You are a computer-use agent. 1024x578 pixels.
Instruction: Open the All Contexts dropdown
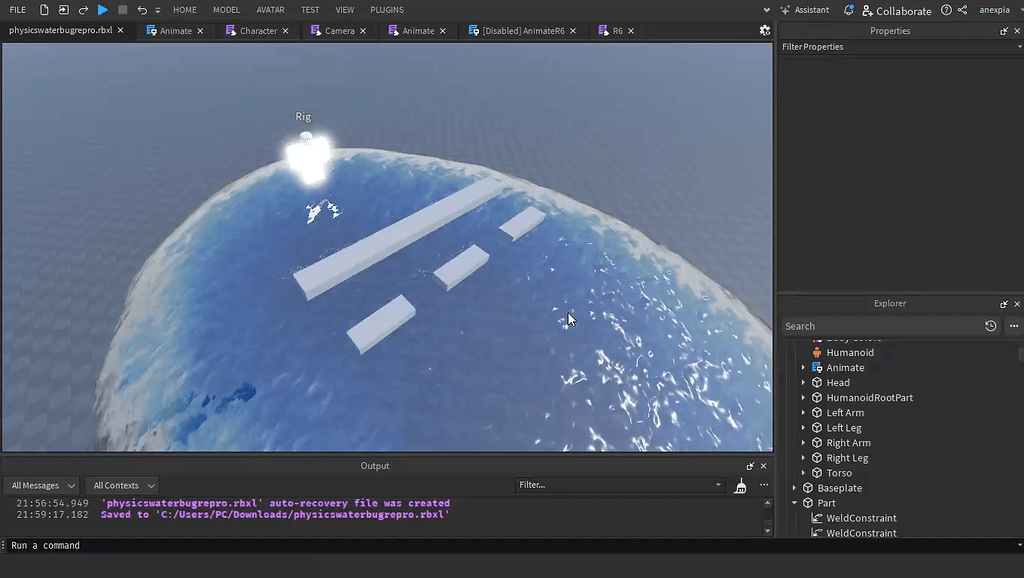click(122, 485)
